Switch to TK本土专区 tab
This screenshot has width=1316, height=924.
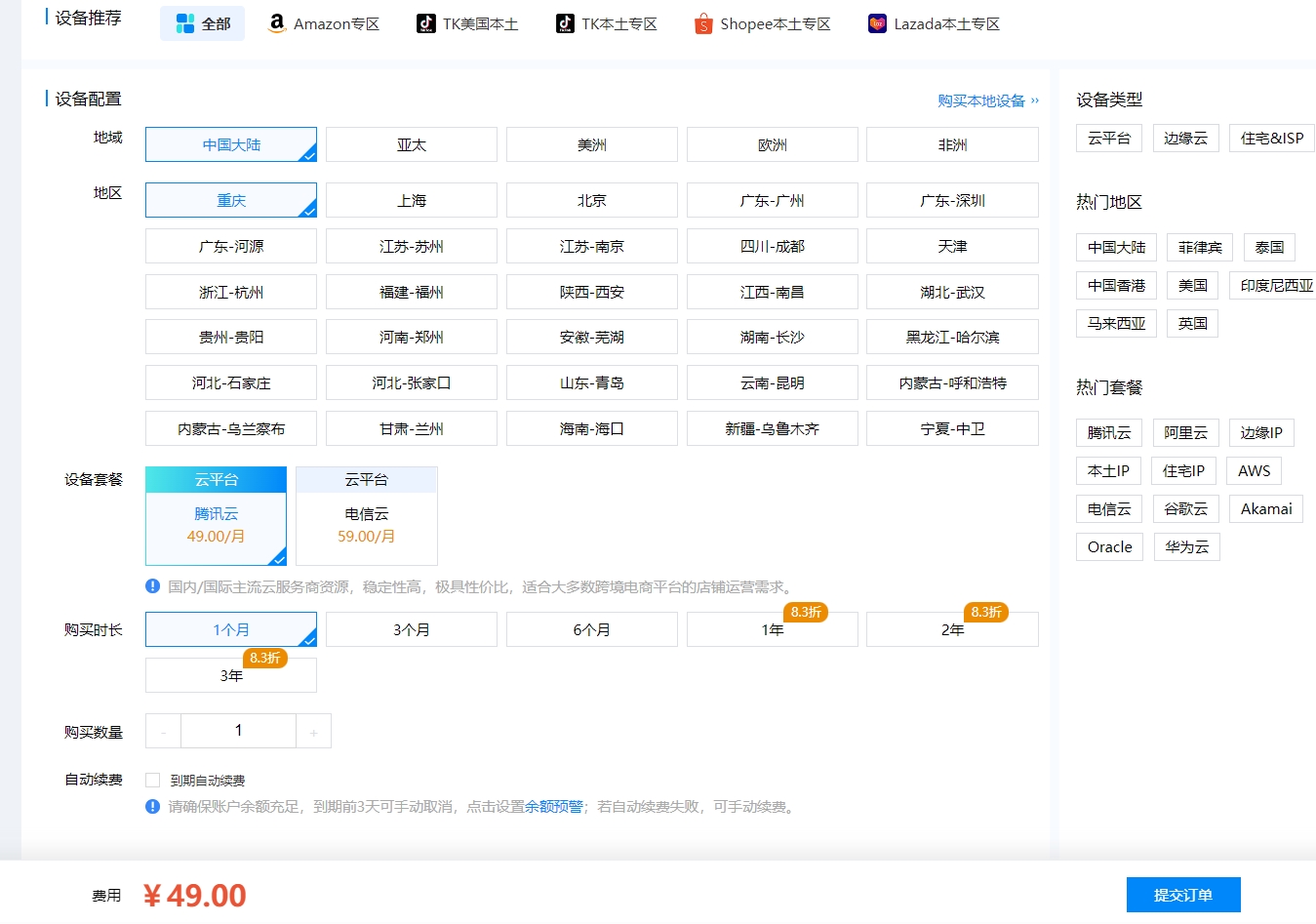pyautogui.click(x=607, y=23)
